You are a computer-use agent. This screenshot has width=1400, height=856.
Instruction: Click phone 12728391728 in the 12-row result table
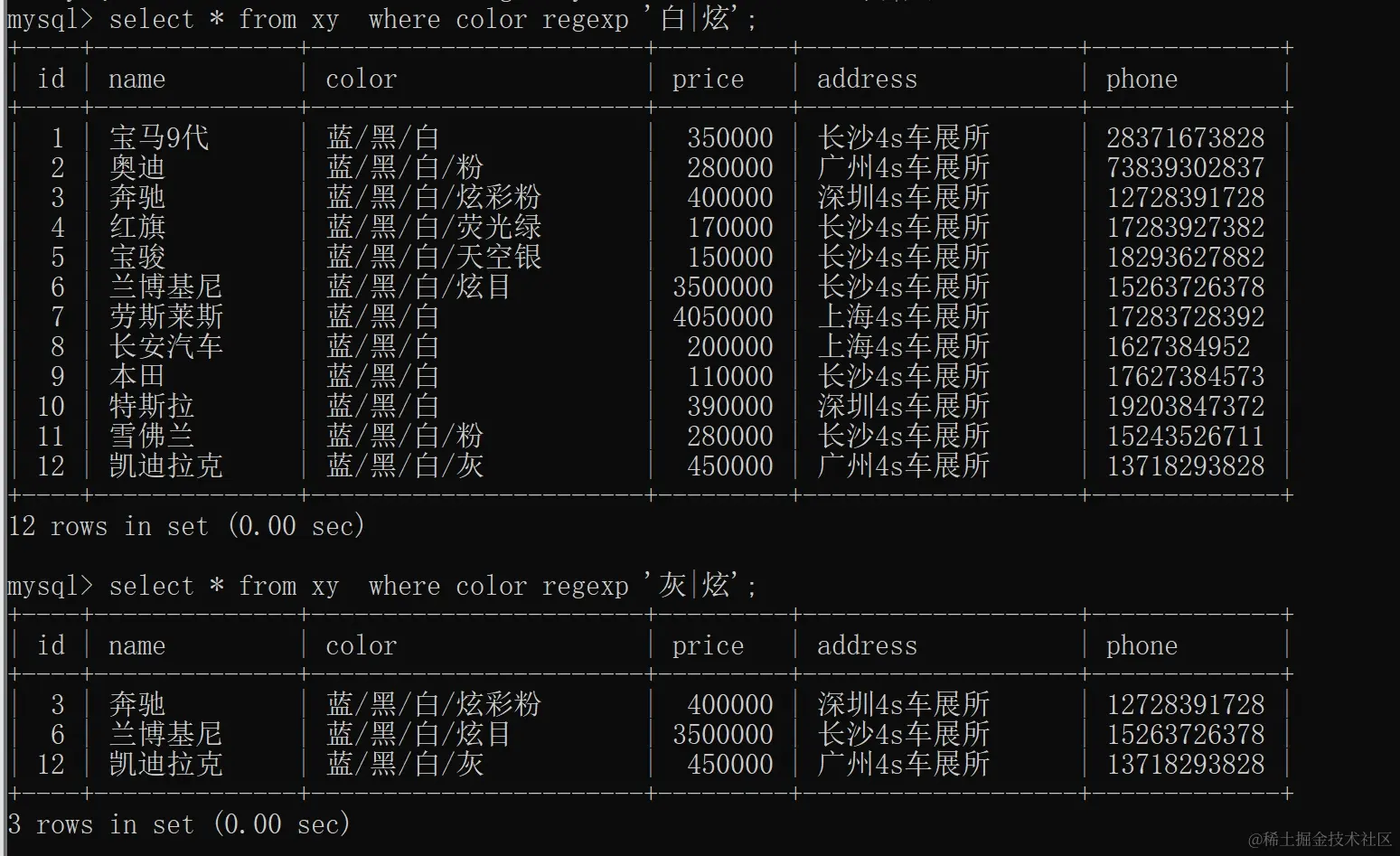[x=1186, y=197]
